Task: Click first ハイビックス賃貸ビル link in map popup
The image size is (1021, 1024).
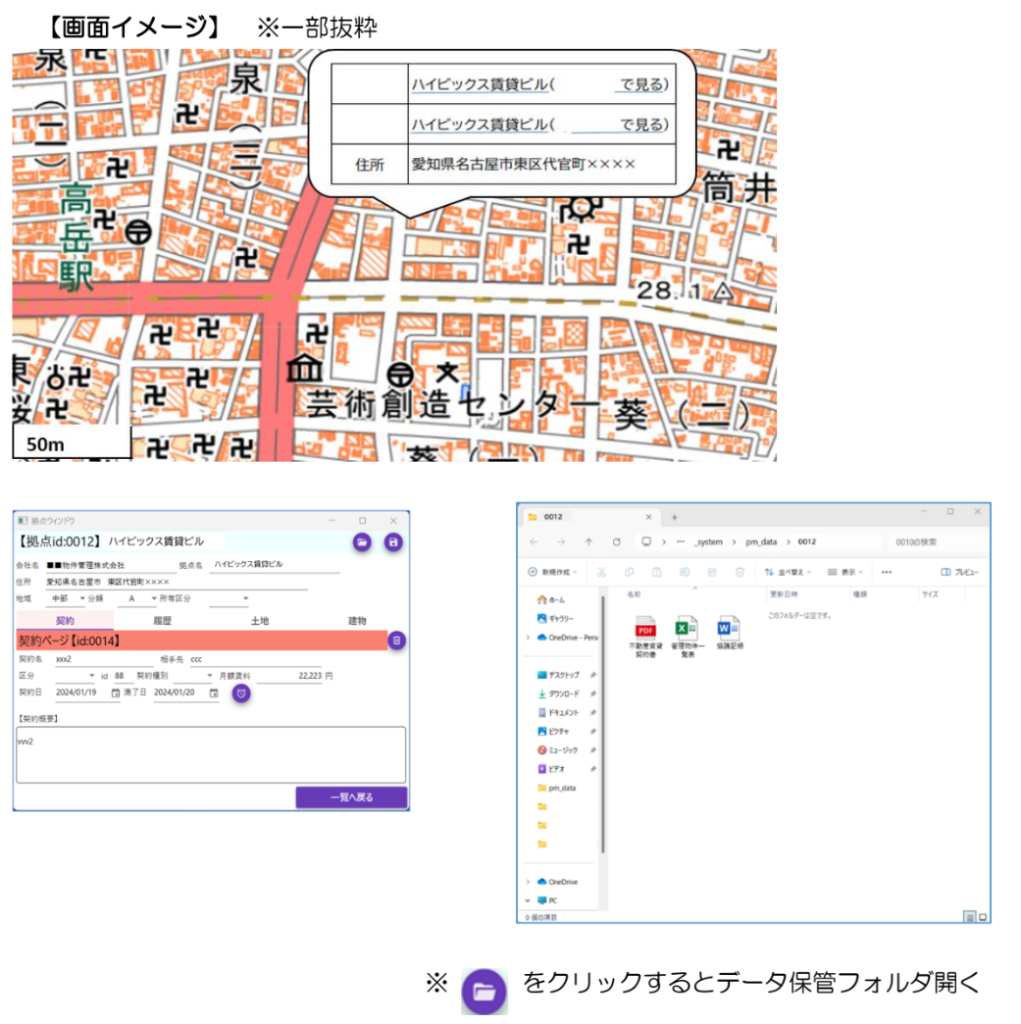Action: [x=480, y=85]
